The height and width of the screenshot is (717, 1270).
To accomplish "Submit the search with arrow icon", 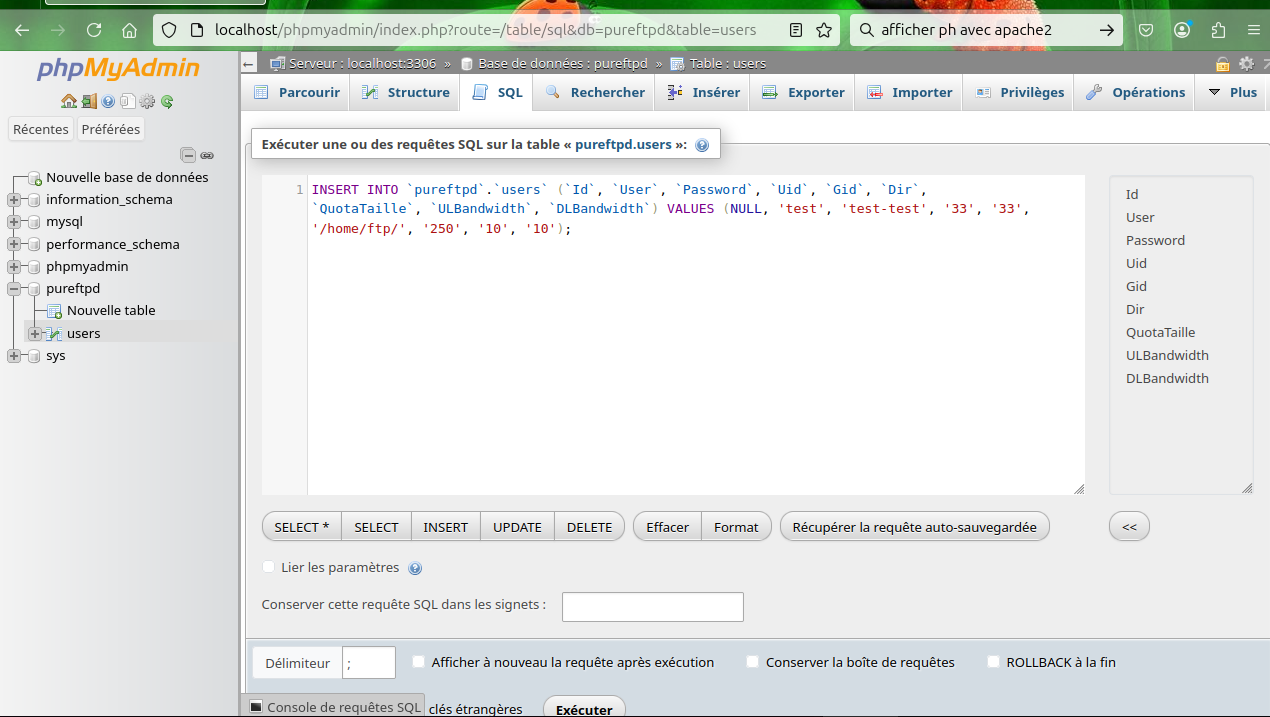I will pos(1106,30).
